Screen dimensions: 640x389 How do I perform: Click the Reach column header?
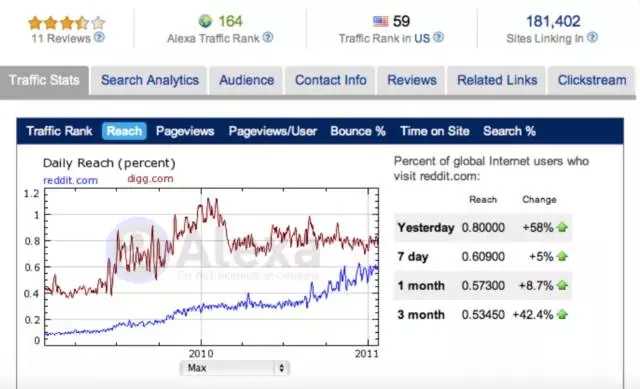click(x=483, y=200)
